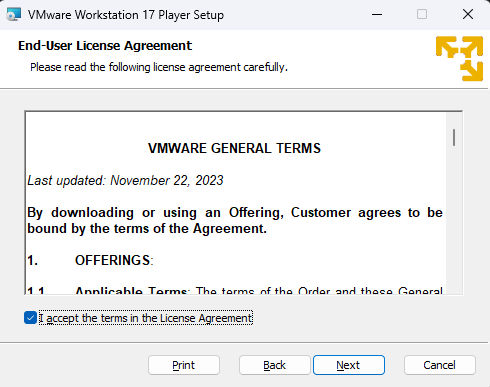Click 'Please read the following license agreement carefully.'
This screenshot has height=387, width=490.
159,67
